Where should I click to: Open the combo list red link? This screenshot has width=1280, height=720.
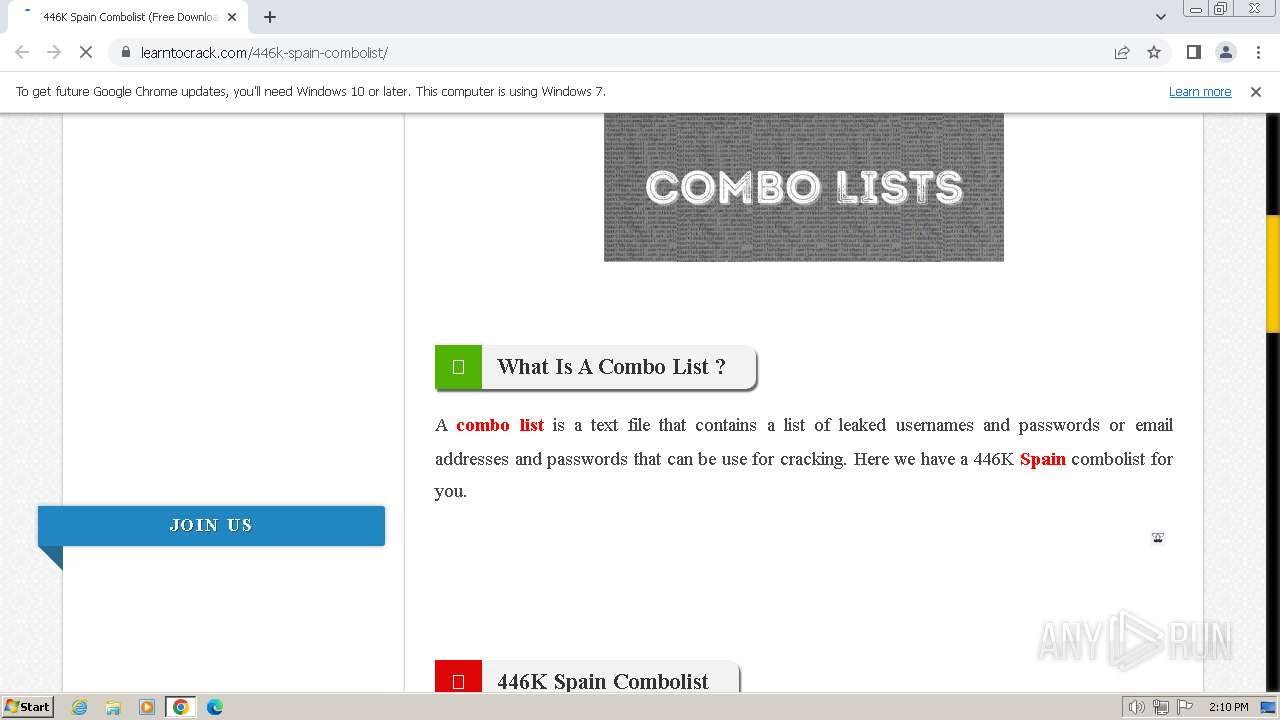coord(500,425)
